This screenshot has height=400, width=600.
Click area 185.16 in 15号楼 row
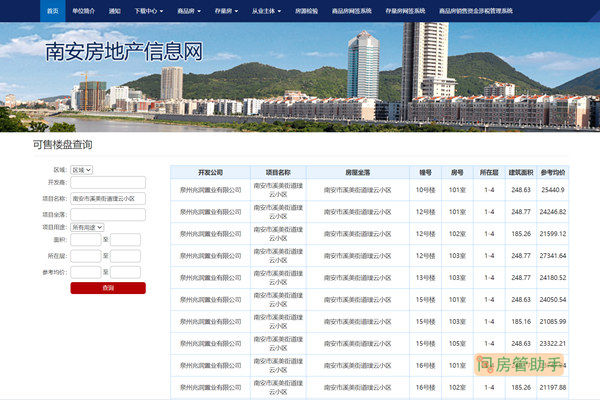point(521,322)
